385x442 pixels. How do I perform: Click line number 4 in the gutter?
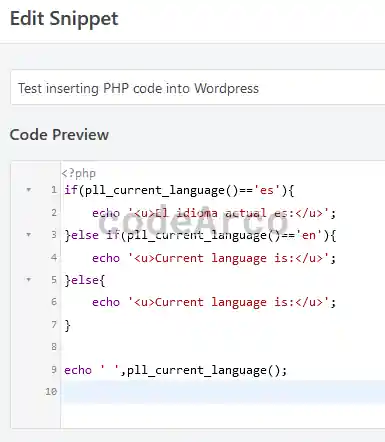coord(54,258)
